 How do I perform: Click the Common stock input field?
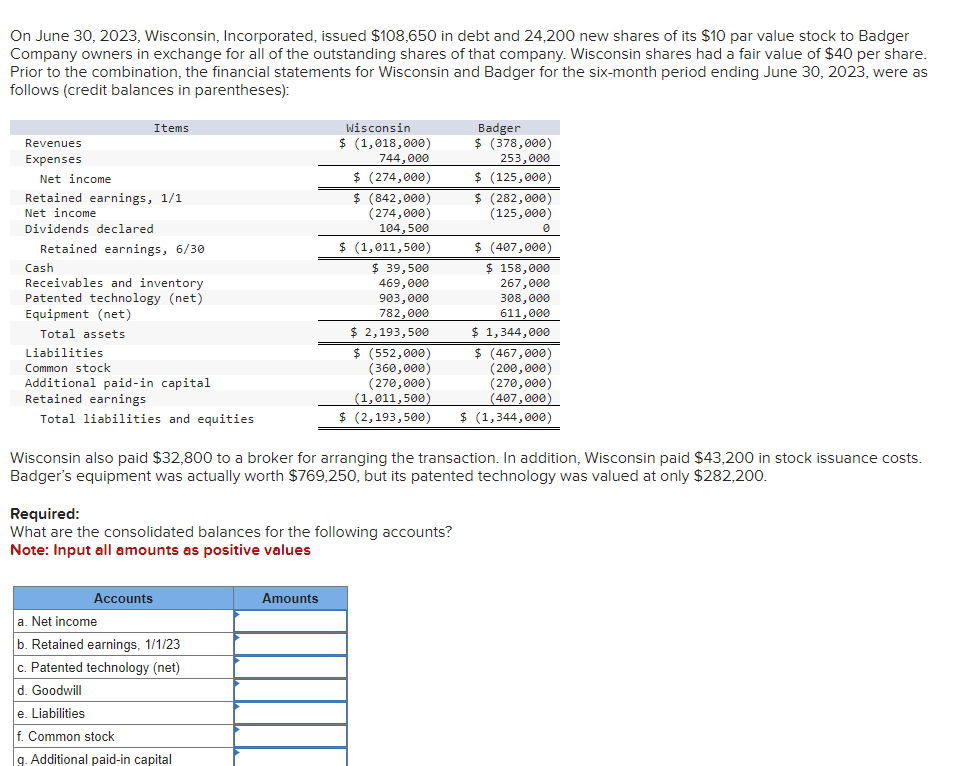pos(292,736)
